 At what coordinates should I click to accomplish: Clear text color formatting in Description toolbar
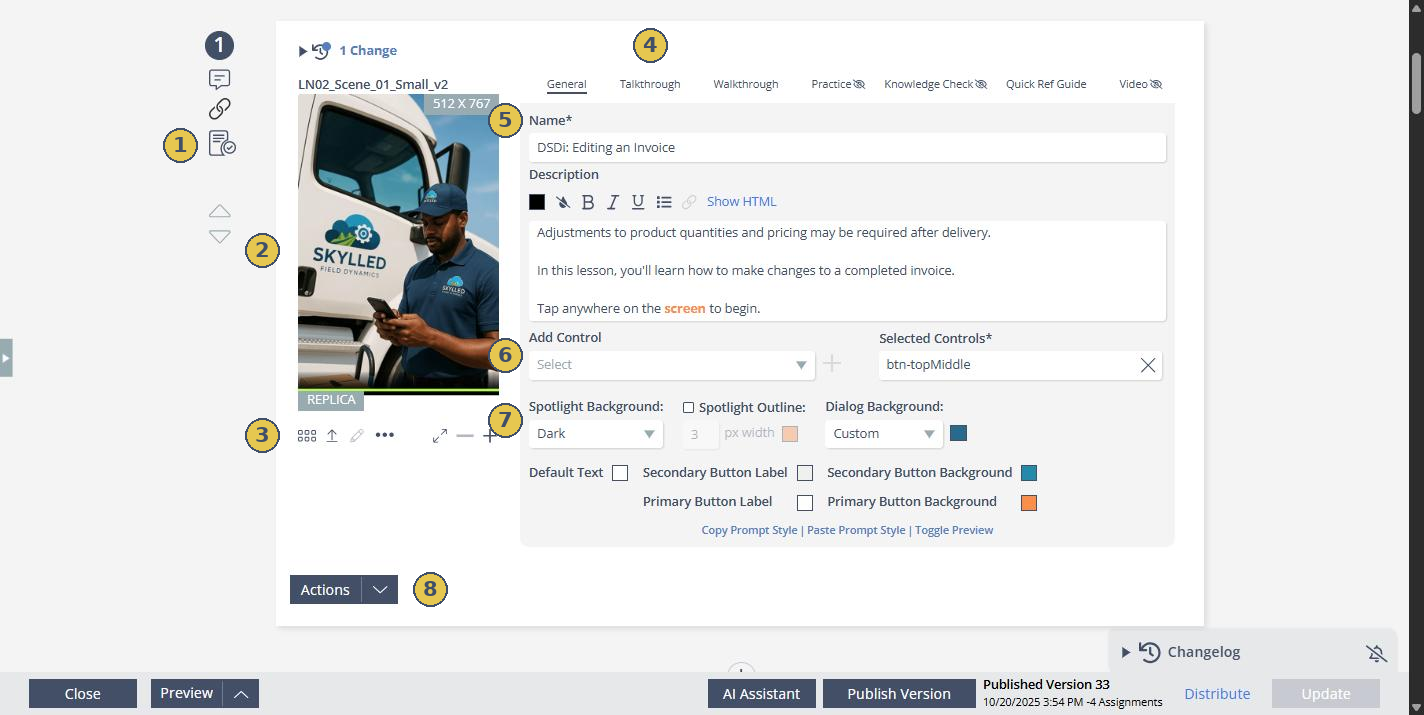[x=563, y=202]
